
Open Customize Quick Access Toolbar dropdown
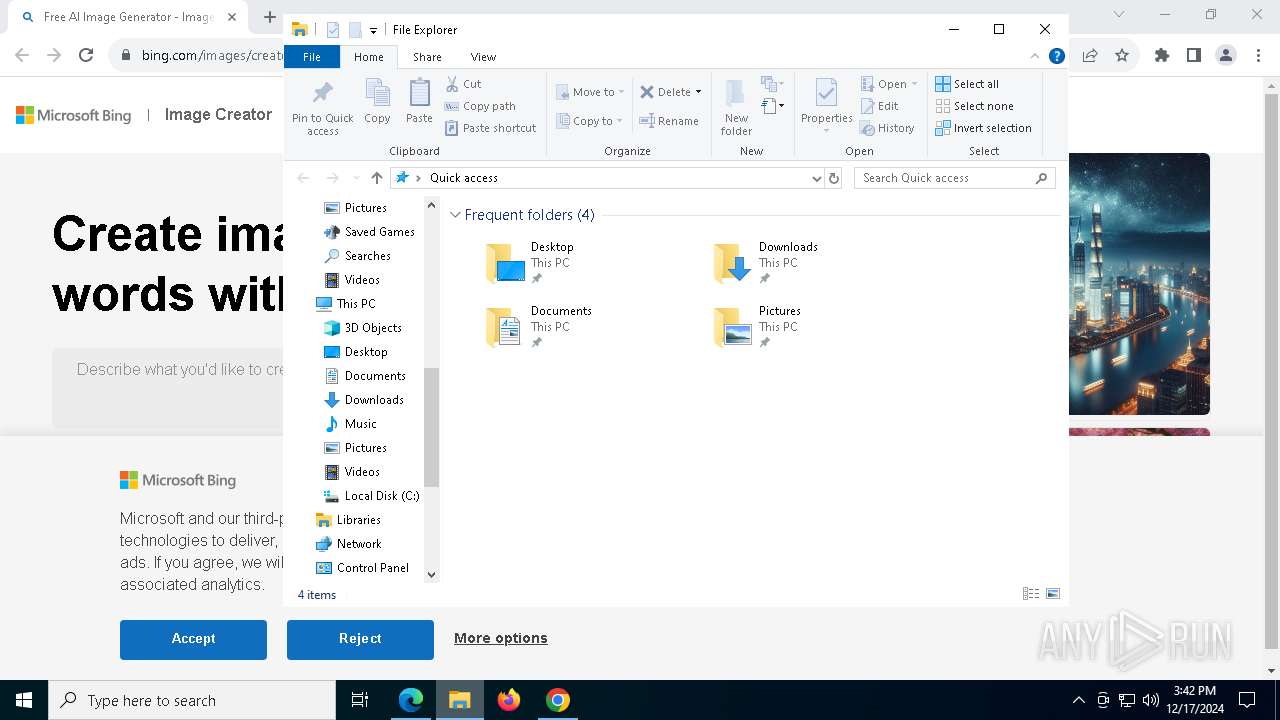pyautogui.click(x=373, y=30)
